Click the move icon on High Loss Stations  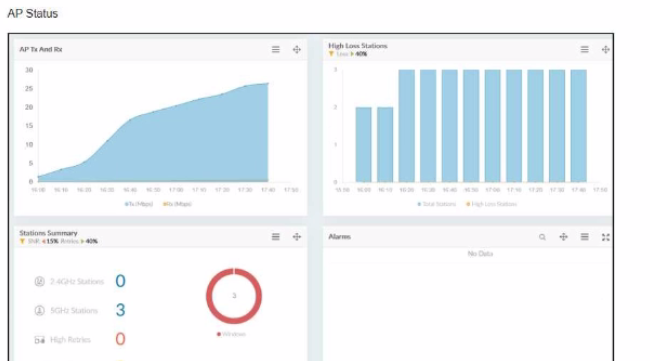[606, 50]
